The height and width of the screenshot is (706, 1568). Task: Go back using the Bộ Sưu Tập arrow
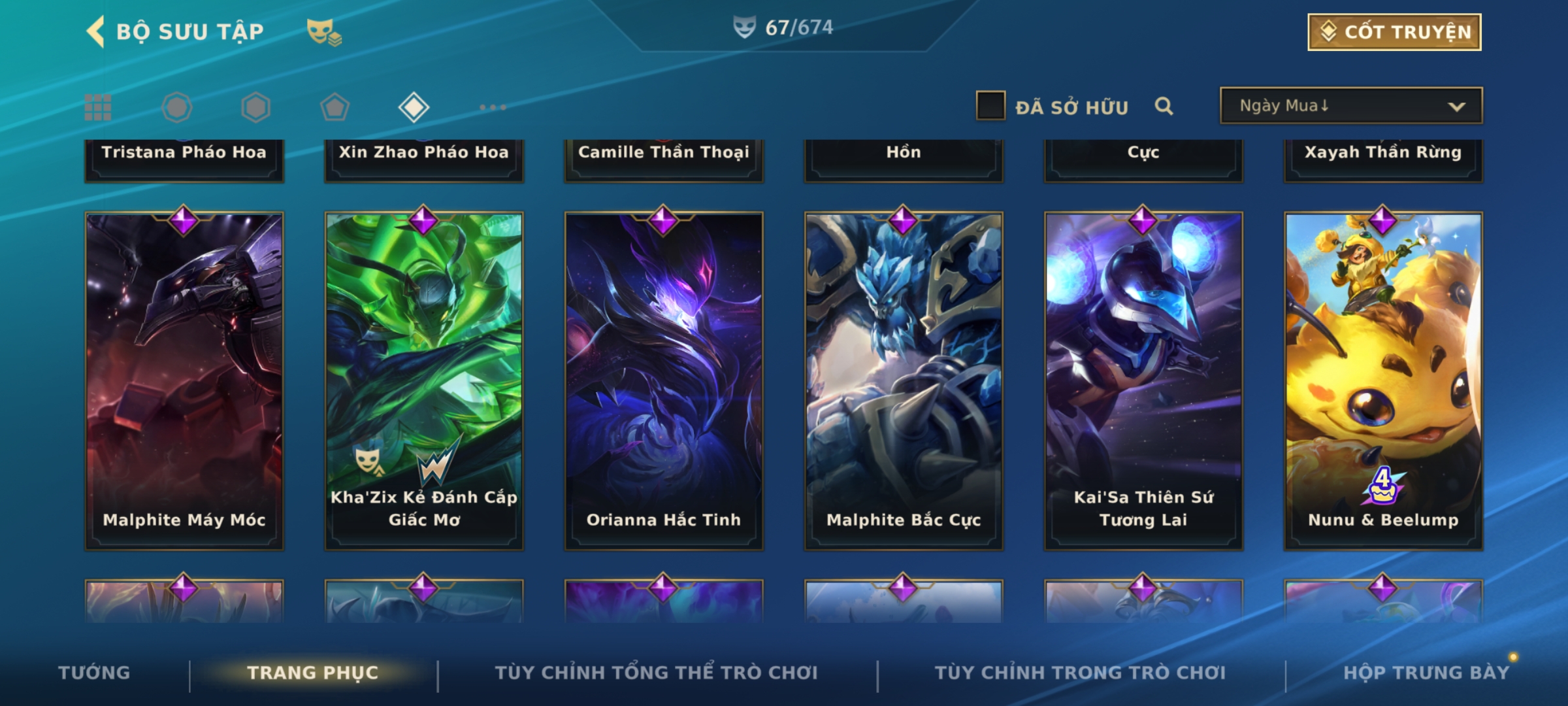[95, 31]
